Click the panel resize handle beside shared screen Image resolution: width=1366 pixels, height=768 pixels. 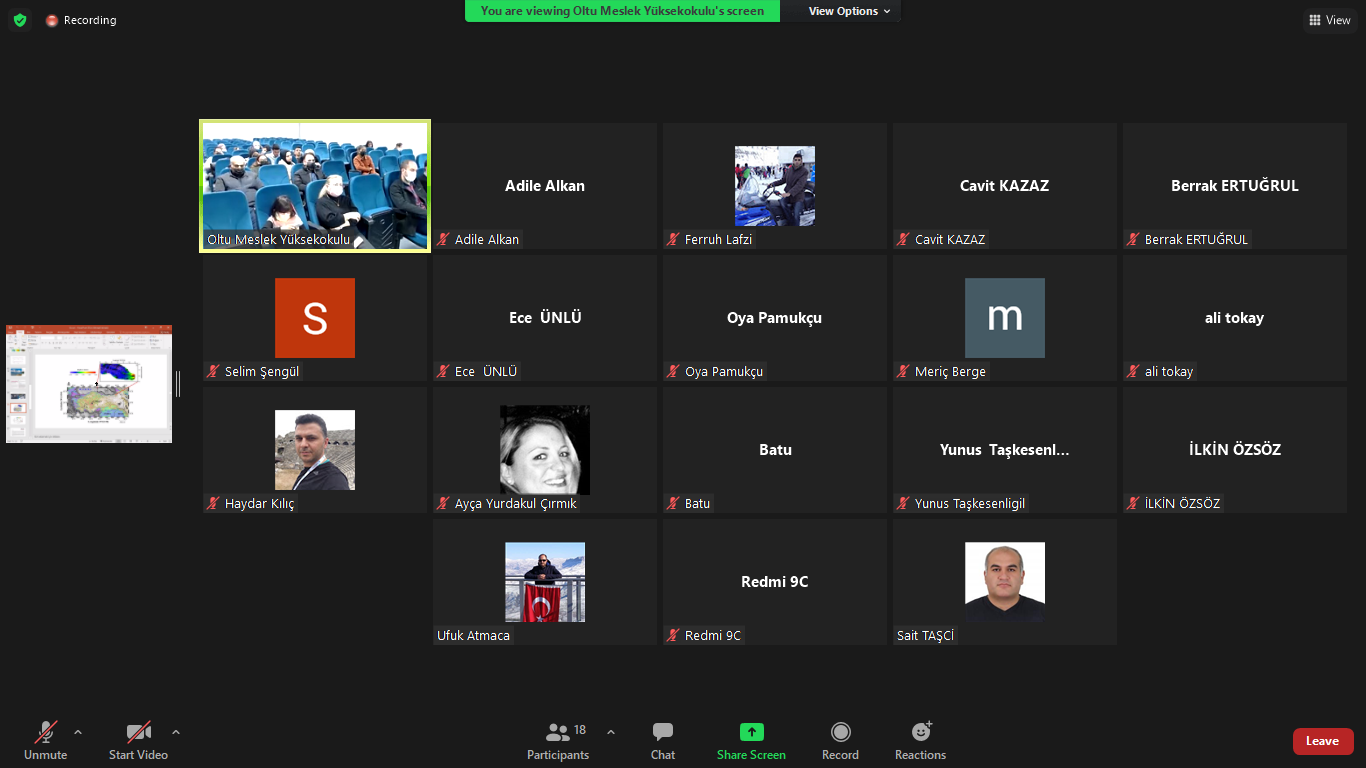pos(178,383)
